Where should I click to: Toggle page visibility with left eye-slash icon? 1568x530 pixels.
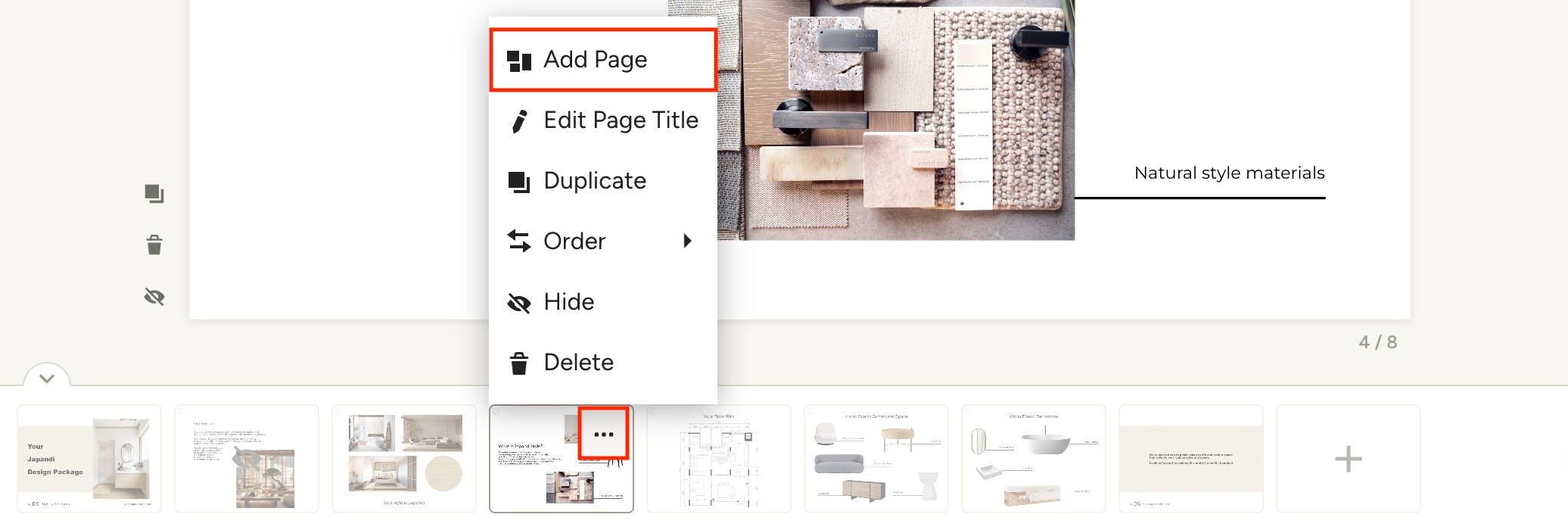click(x=154, y=297)
